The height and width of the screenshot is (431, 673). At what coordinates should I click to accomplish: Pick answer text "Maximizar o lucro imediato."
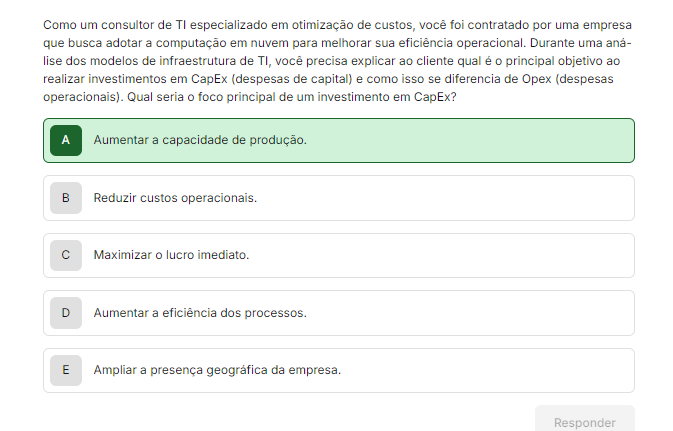click(171, 255)
